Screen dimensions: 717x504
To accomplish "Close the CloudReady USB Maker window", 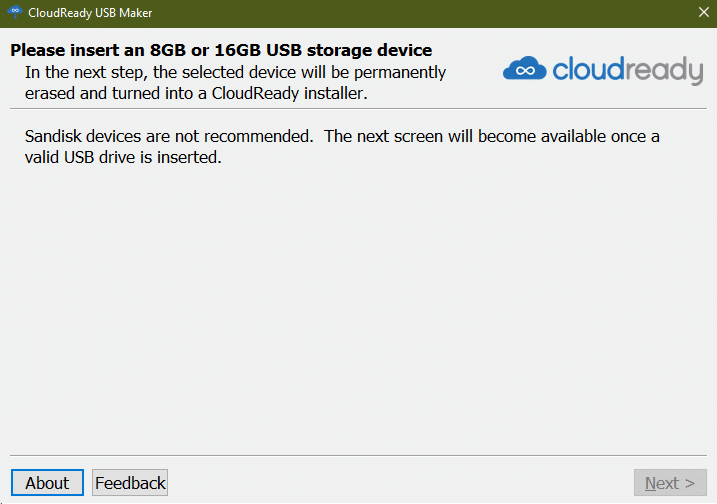I will click(x=702, y=12).
